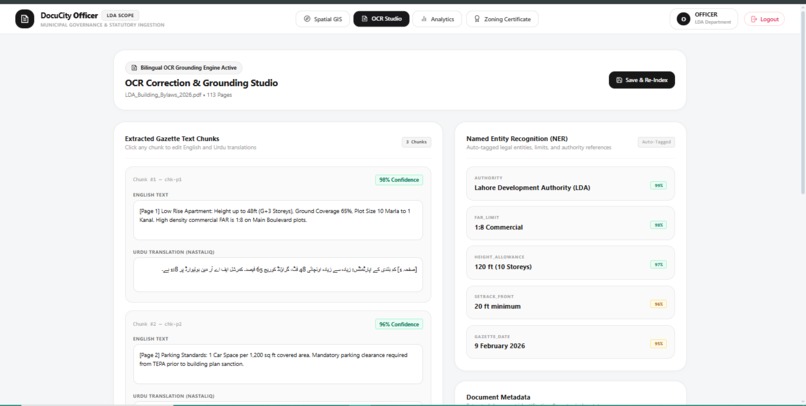
Task: Select the 20 ft minimum setback entity
Action: [570, 302]
